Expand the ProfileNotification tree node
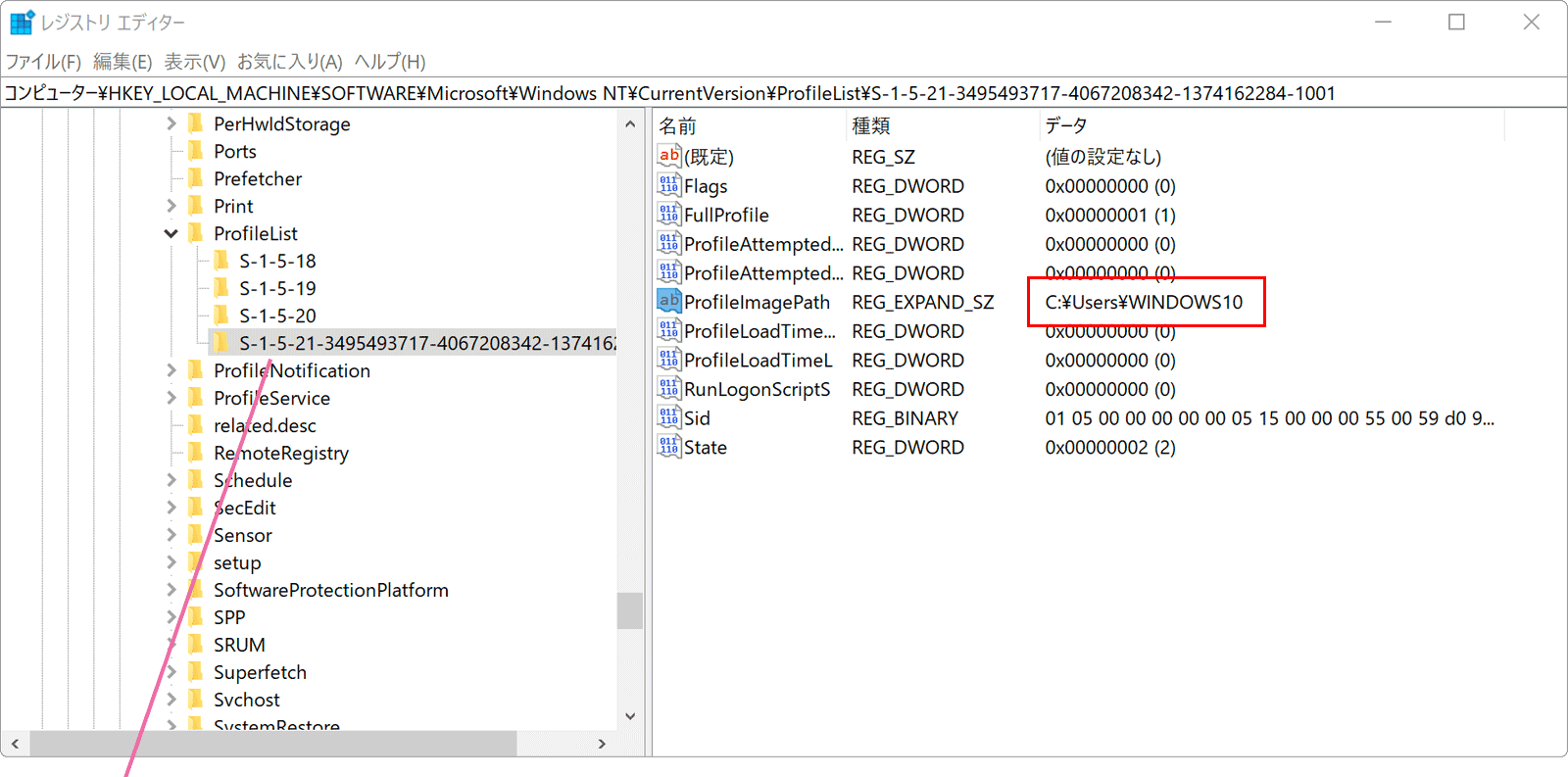 pyautogui.click(x=171, y=370)
